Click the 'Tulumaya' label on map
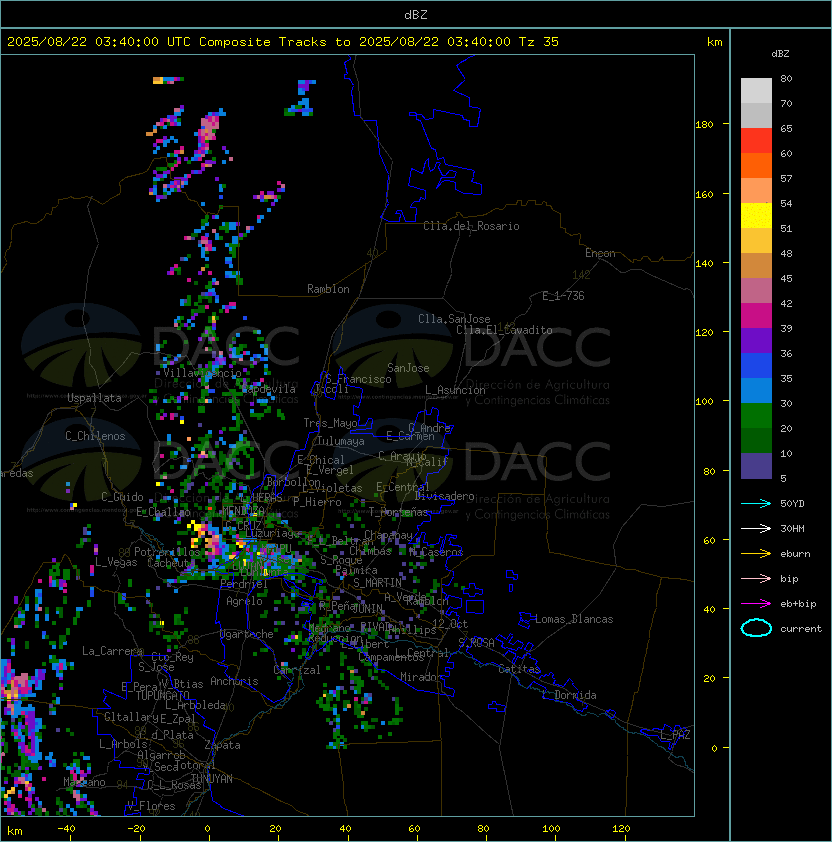Image resolution: width=832 pixels, height=842 pixels. pos(341,441)
